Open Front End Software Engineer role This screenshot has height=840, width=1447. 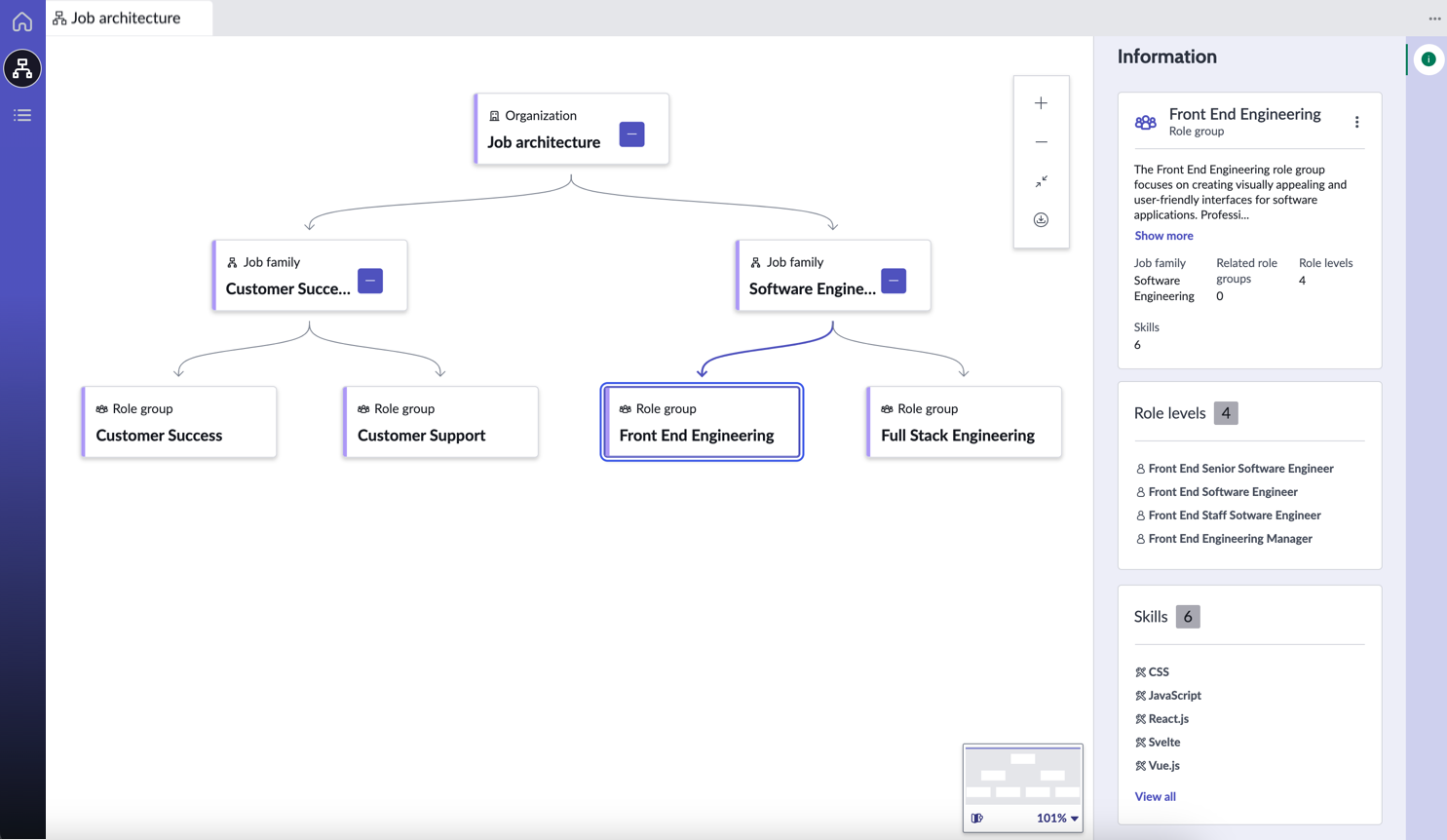[x=1223, y=492]
